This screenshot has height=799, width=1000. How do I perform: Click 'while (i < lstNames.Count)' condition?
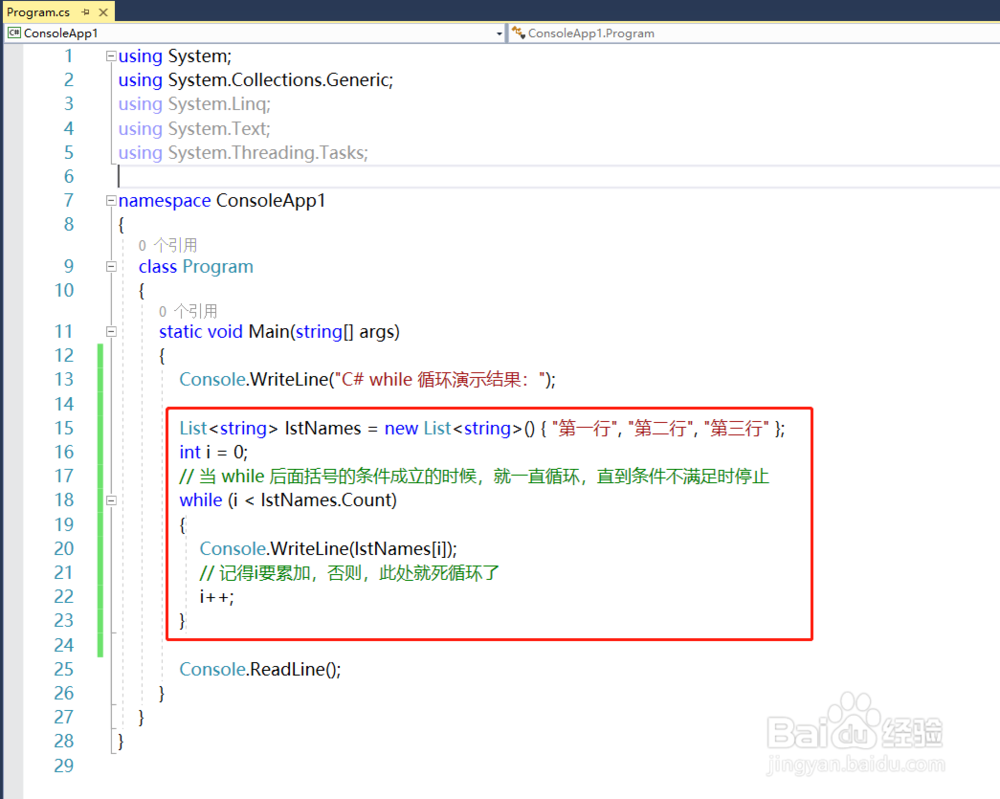tap(288, 501)
